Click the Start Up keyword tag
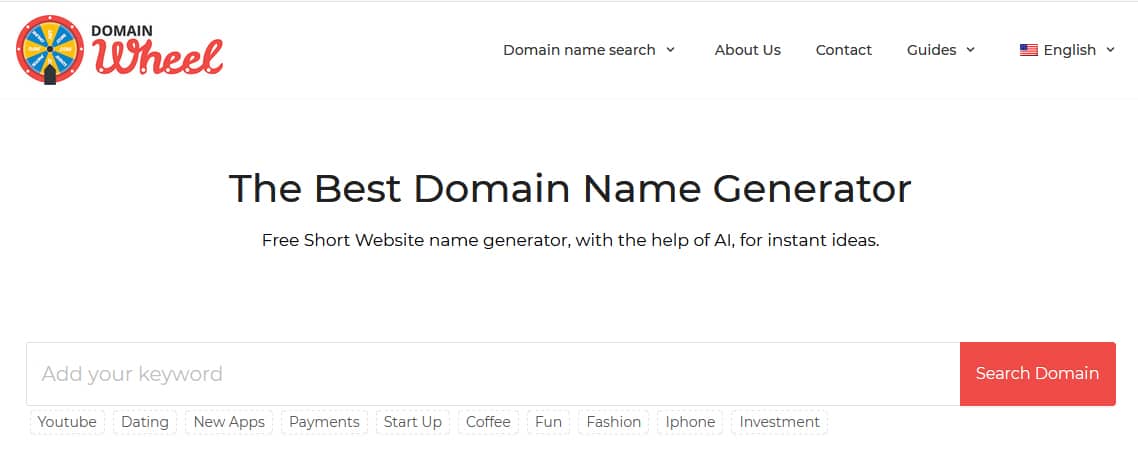The height and width of the screenshot is (452, 1138). tap(413, 422)
